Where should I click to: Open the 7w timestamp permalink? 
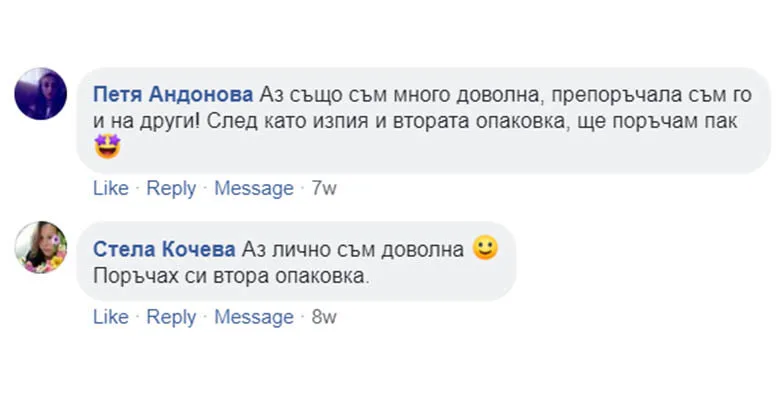324,188
